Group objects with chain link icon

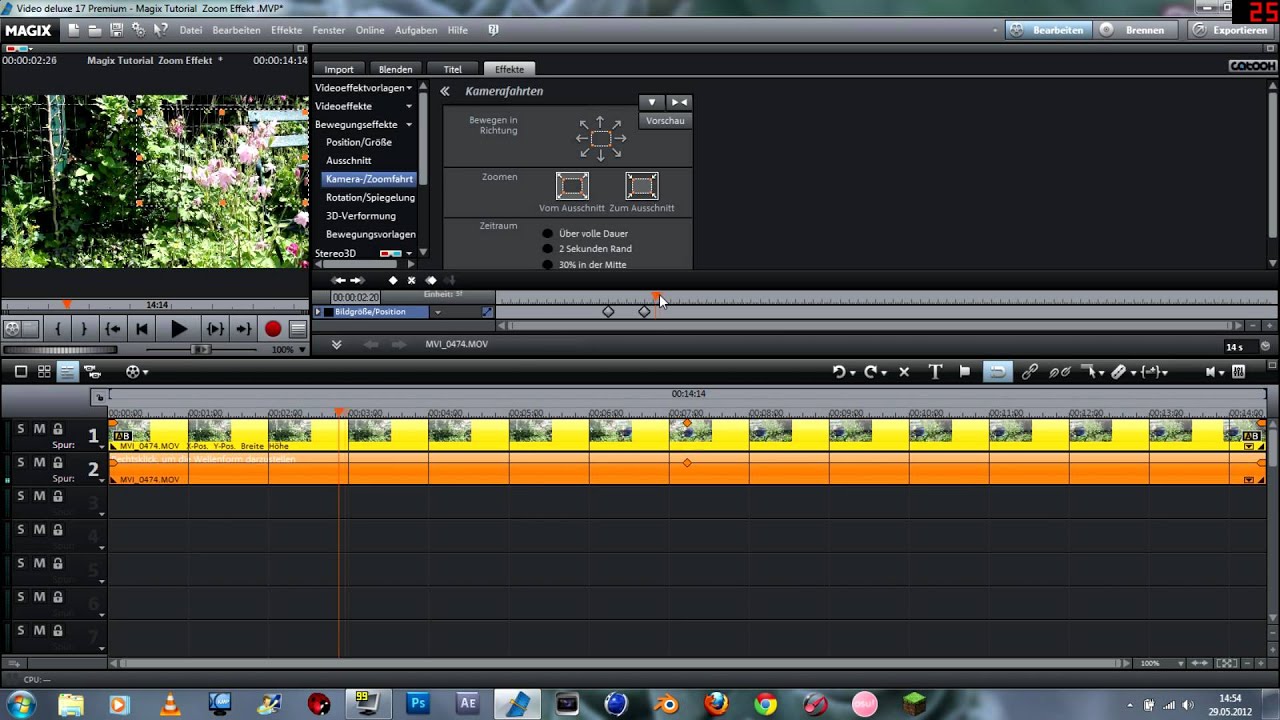[x=1030, y=372]
